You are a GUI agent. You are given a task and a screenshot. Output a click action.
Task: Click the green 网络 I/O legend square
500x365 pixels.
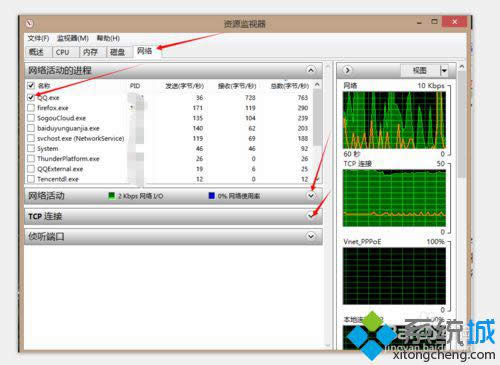(x=112, y=196)
